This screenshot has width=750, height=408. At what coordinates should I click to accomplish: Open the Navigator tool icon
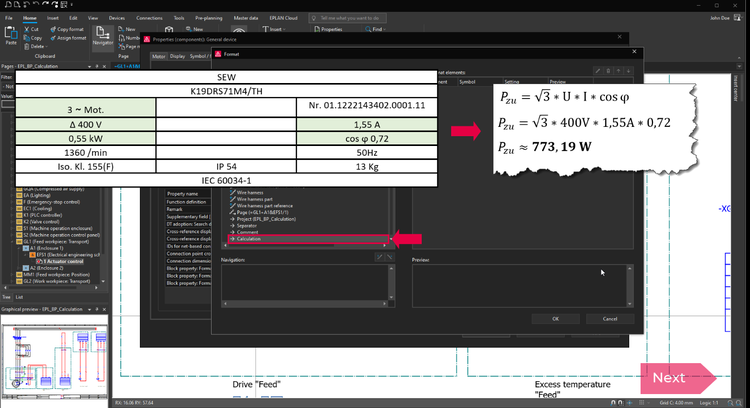(102, 35)
